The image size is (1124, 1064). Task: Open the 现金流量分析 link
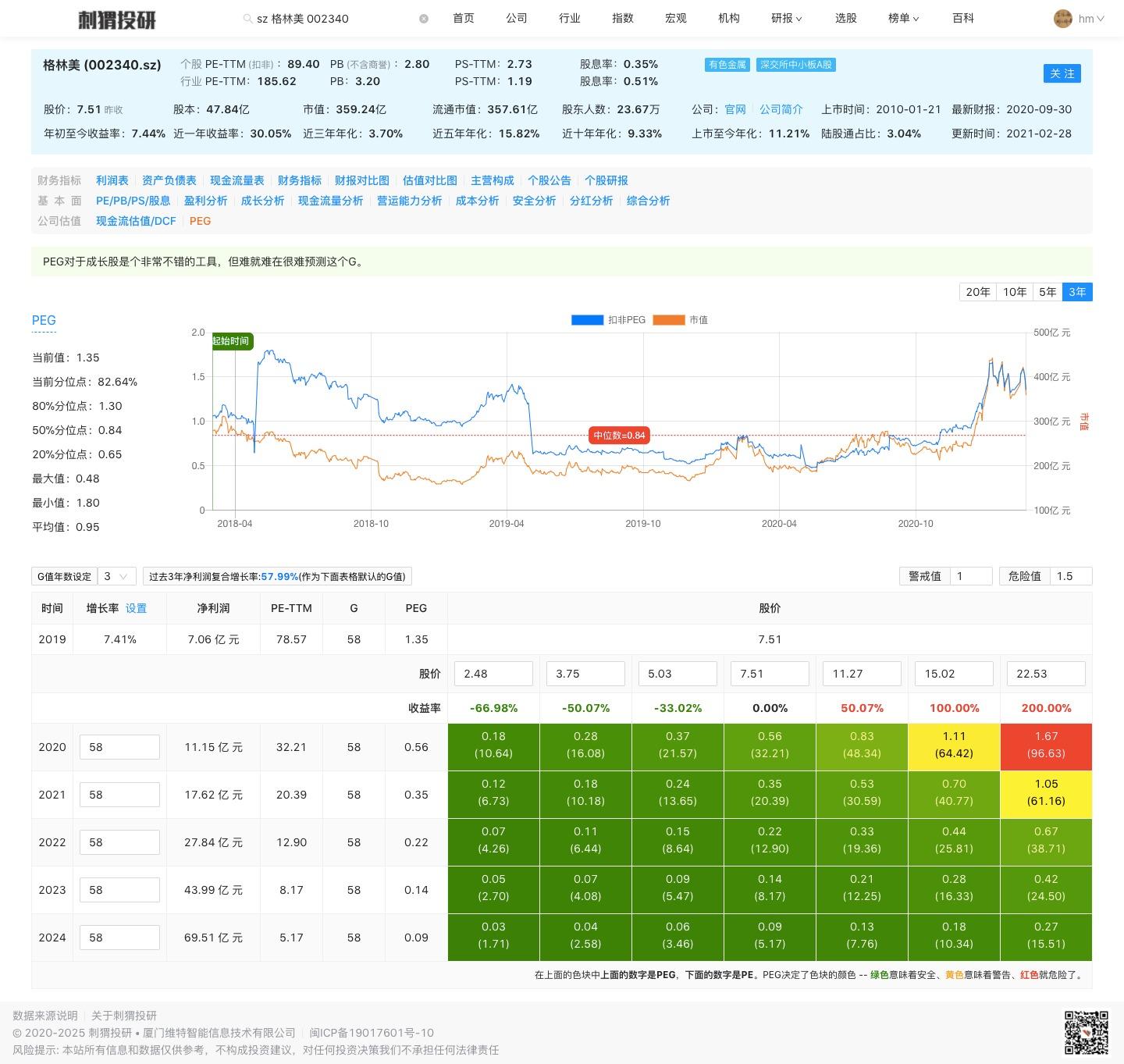pyautogui.click(x=331, y=201)
